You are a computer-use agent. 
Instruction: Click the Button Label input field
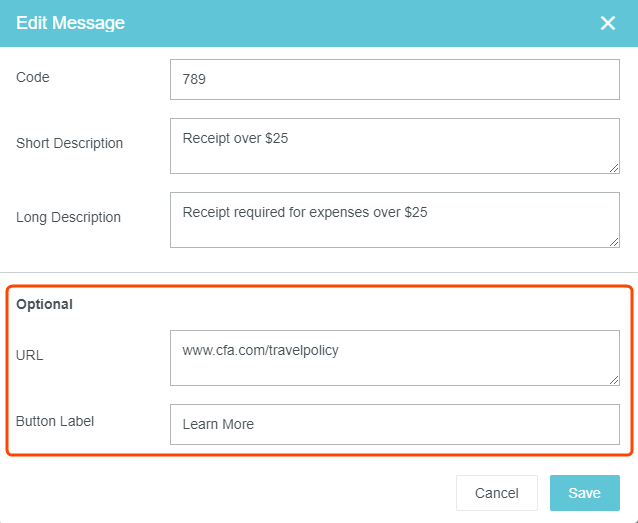pyautogui.click(x=394, y=424)
